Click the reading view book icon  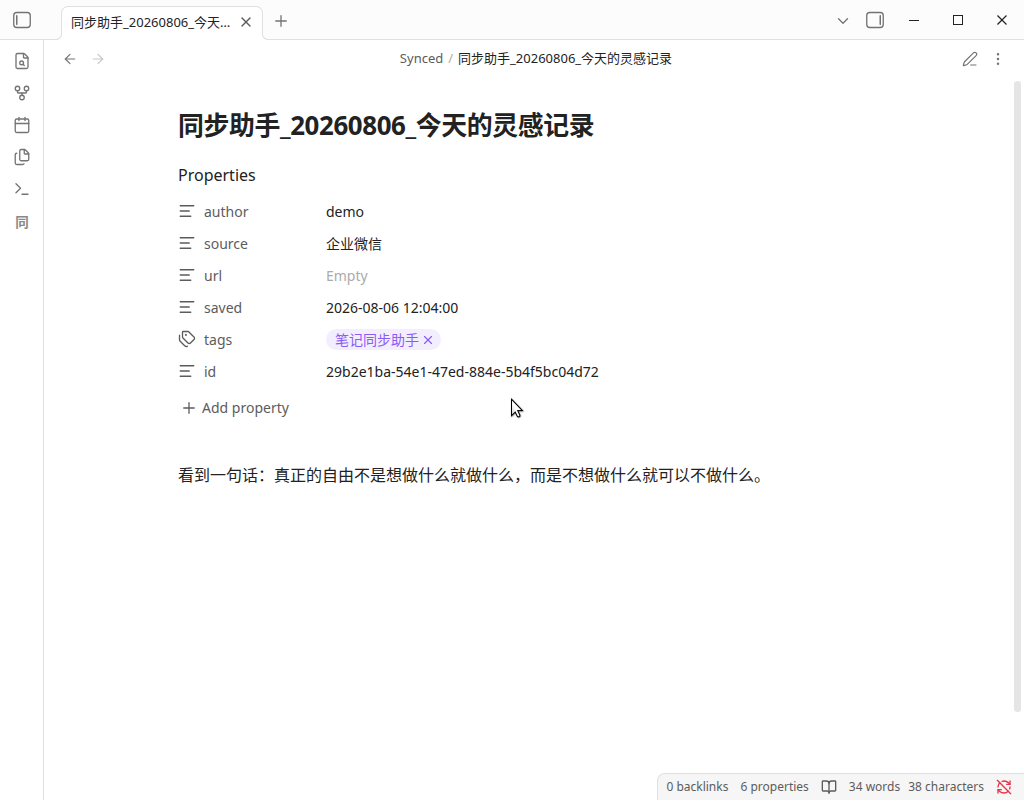pyautogui.click(x=829, y=787)
